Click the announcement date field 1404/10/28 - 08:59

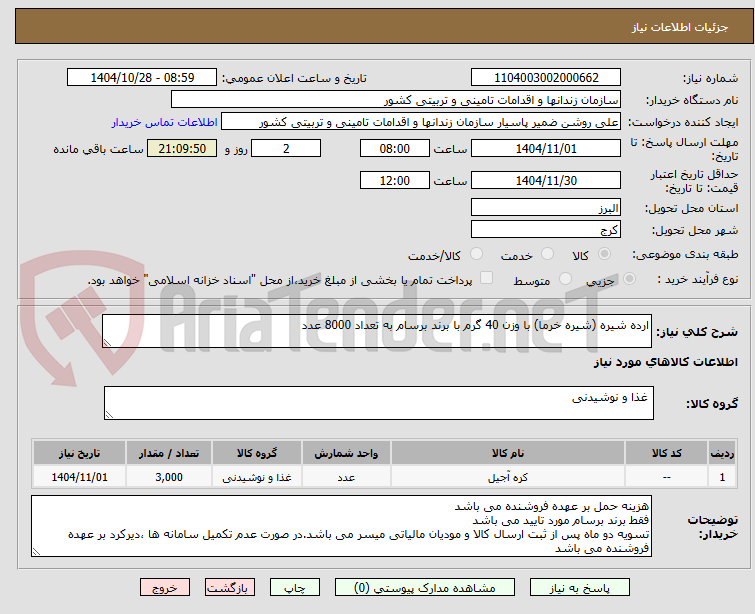(142, 78)
